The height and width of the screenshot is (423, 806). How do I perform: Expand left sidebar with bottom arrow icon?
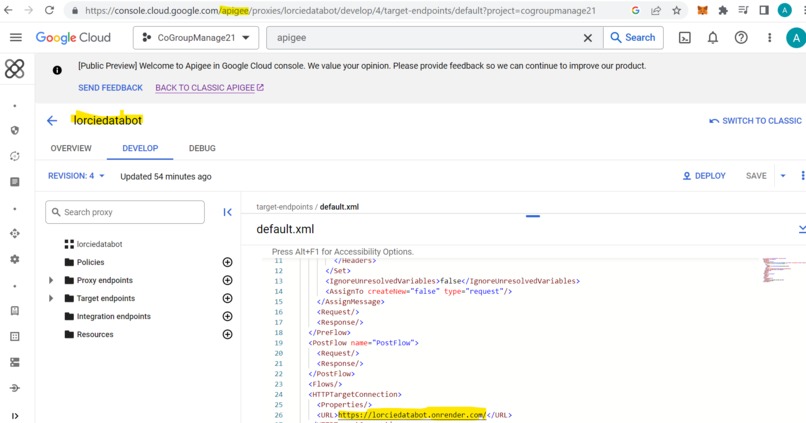pos(14,416)
